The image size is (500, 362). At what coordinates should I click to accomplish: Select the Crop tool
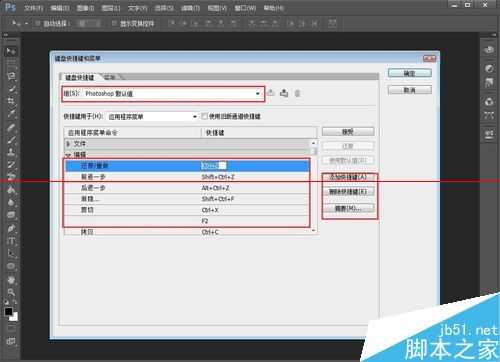pyautogui.click(x=11, y=101)
